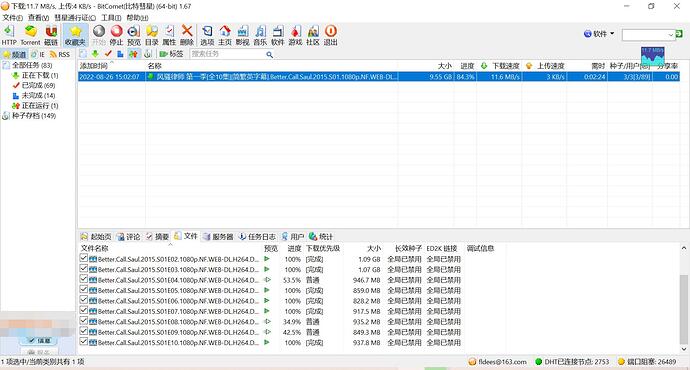
Task: Switch to the 统计 tab
Action: pos(321,237)
